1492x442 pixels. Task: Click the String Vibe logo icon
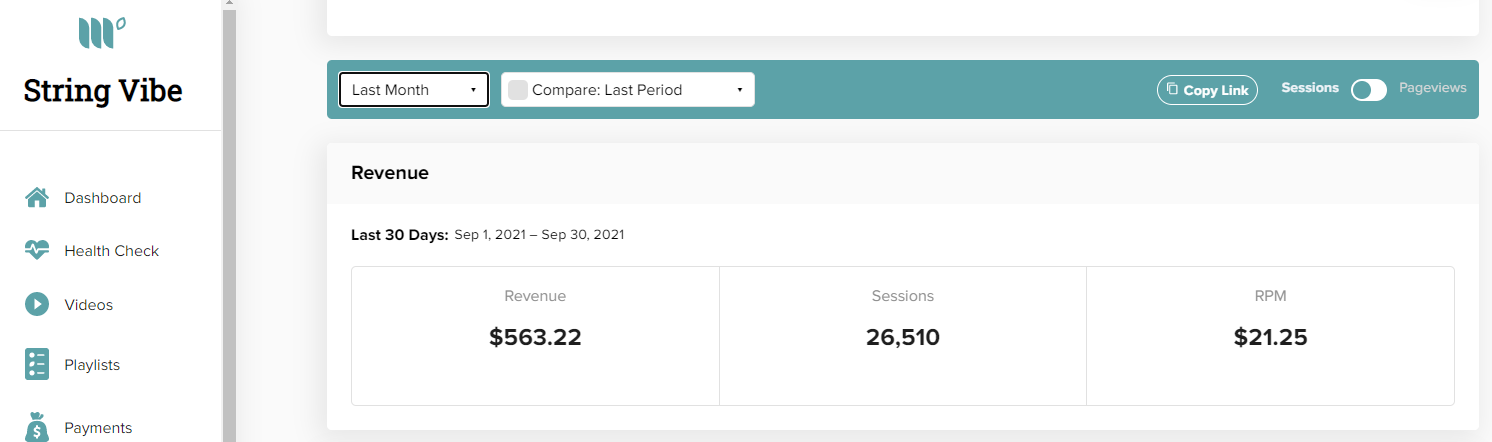pos(102,32)
